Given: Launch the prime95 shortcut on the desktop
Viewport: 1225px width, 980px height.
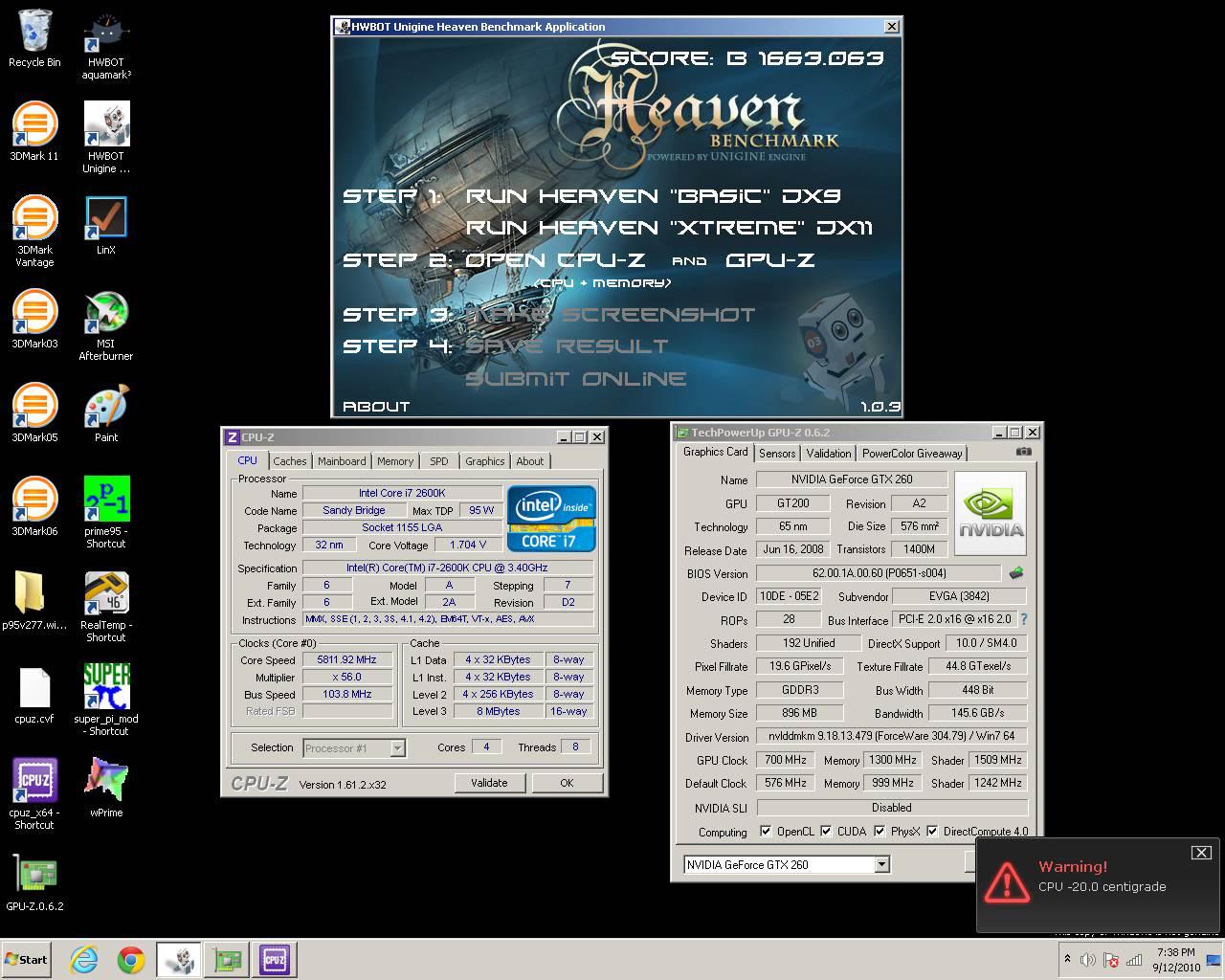Looking at the screenshot, I should tap(106, 512).
